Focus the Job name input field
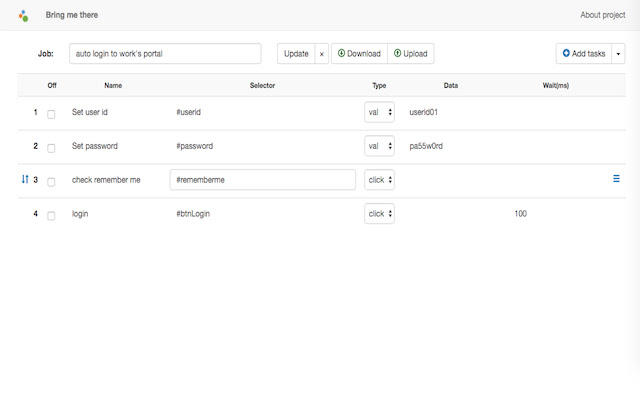 [165, 54]
